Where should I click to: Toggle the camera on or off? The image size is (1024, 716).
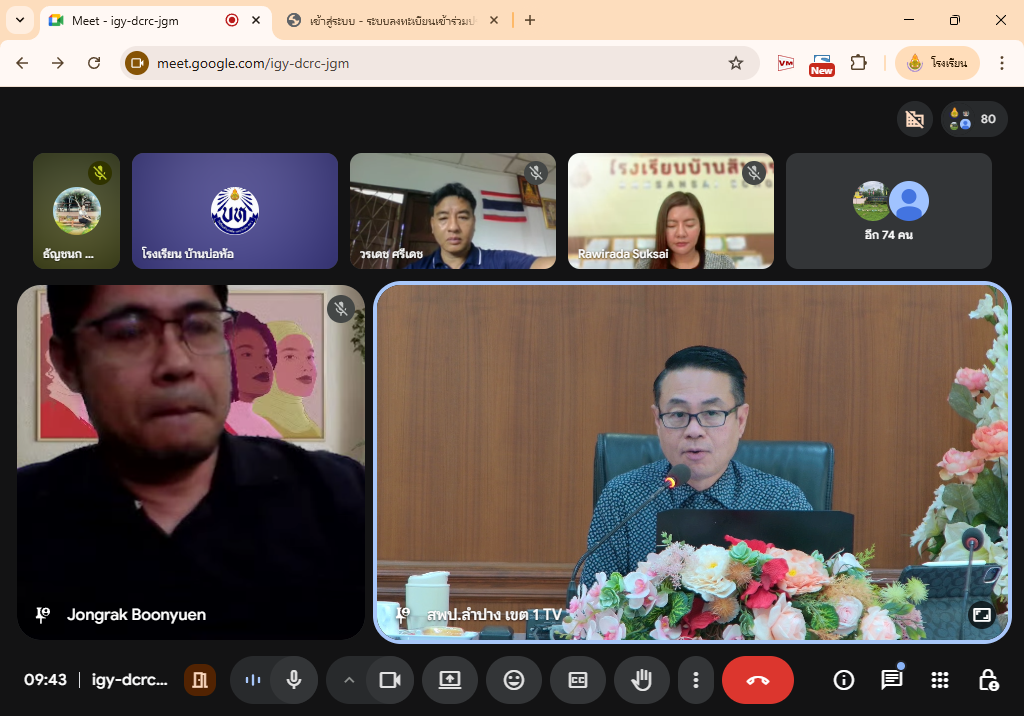coord(389,680)
